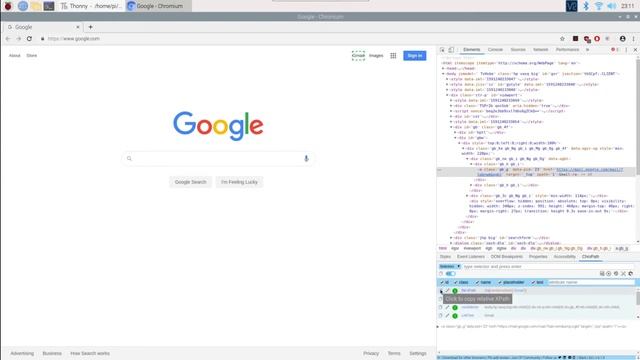The image size is (640, 360).
Task: Switch to the Network tab in DevTools
Action: [x=540, y=50]
